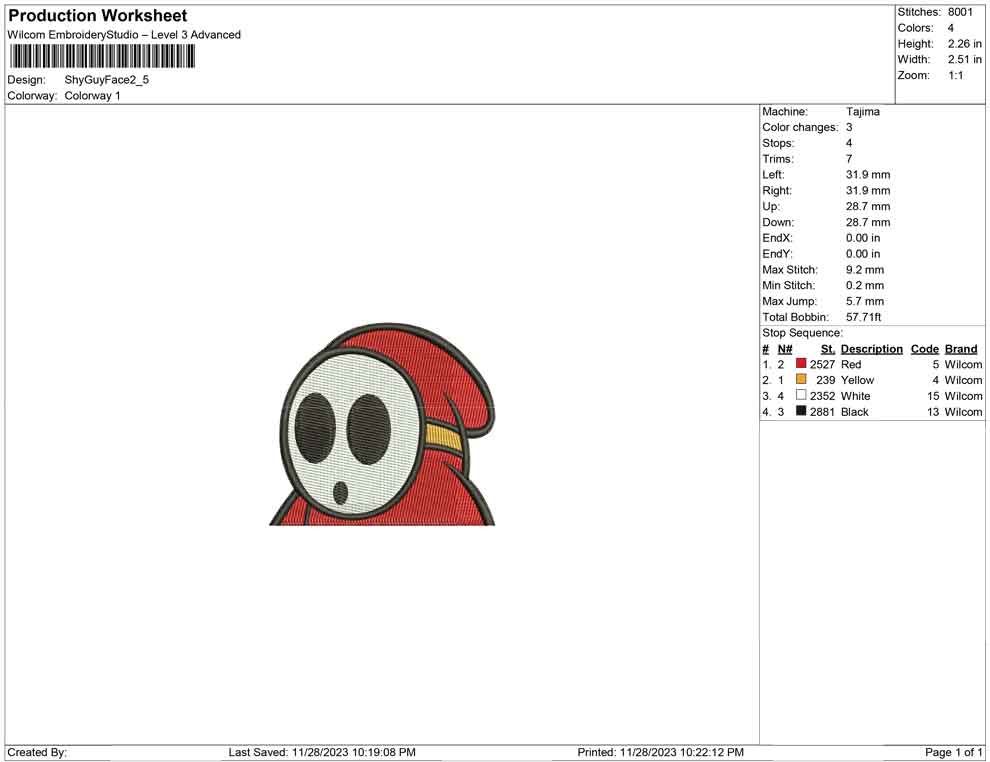Image resolution: width=990 pixels, height=762 pixels.
Task: Click the 'Yellow' description in stop sequence
Action: [x=857, y=380]
